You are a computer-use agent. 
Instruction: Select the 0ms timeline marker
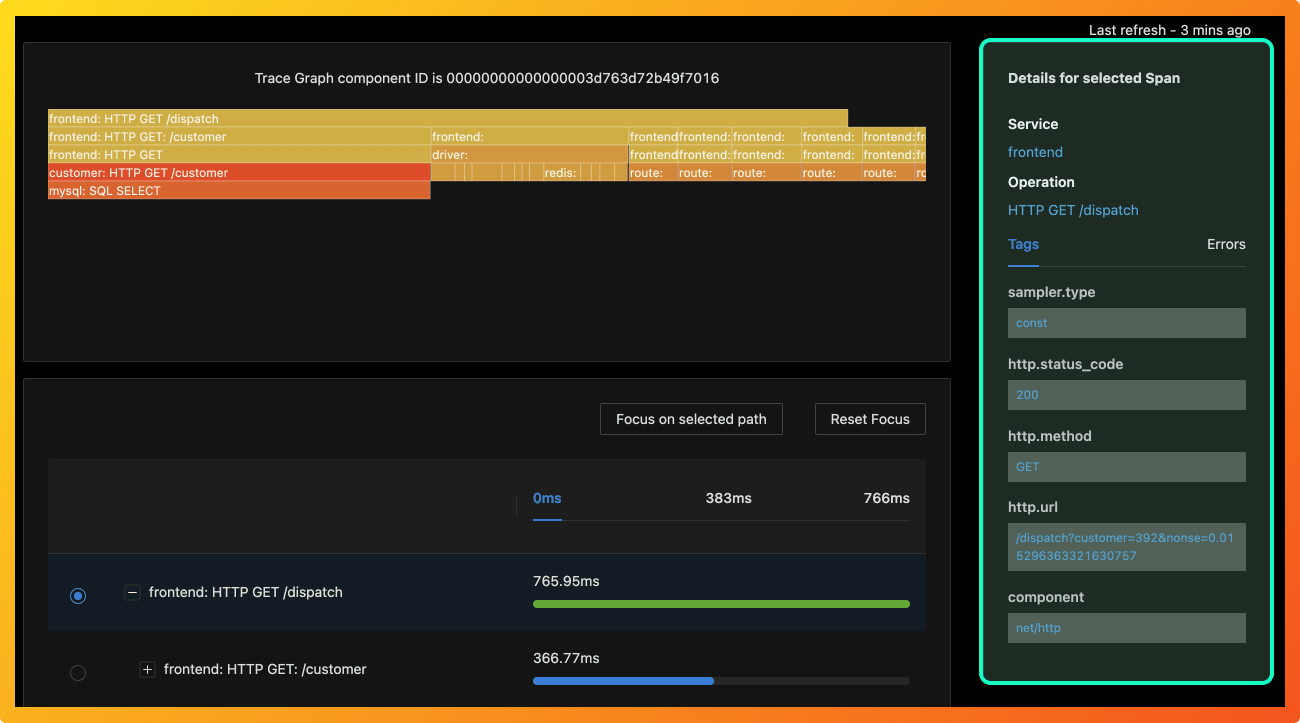(x=547, y=498)
